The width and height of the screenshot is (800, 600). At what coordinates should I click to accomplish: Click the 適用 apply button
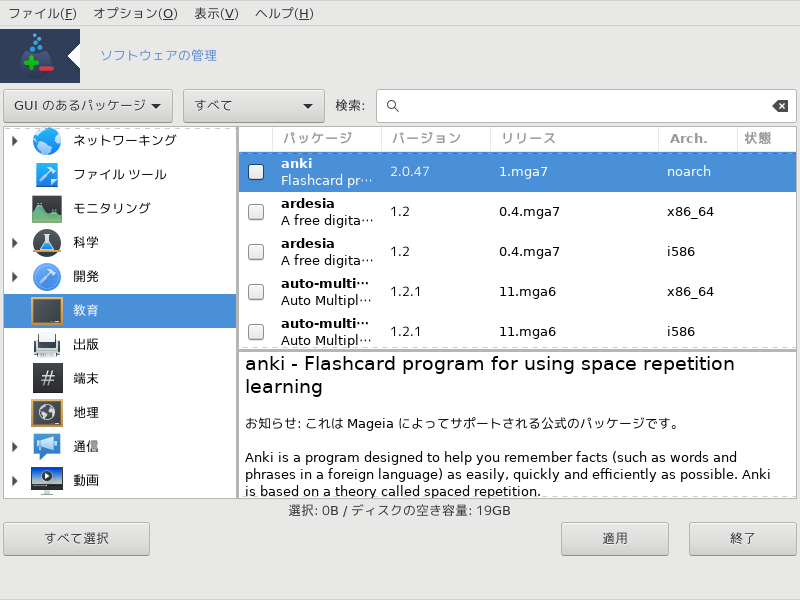pyautogui.click(x=615, y=539)
